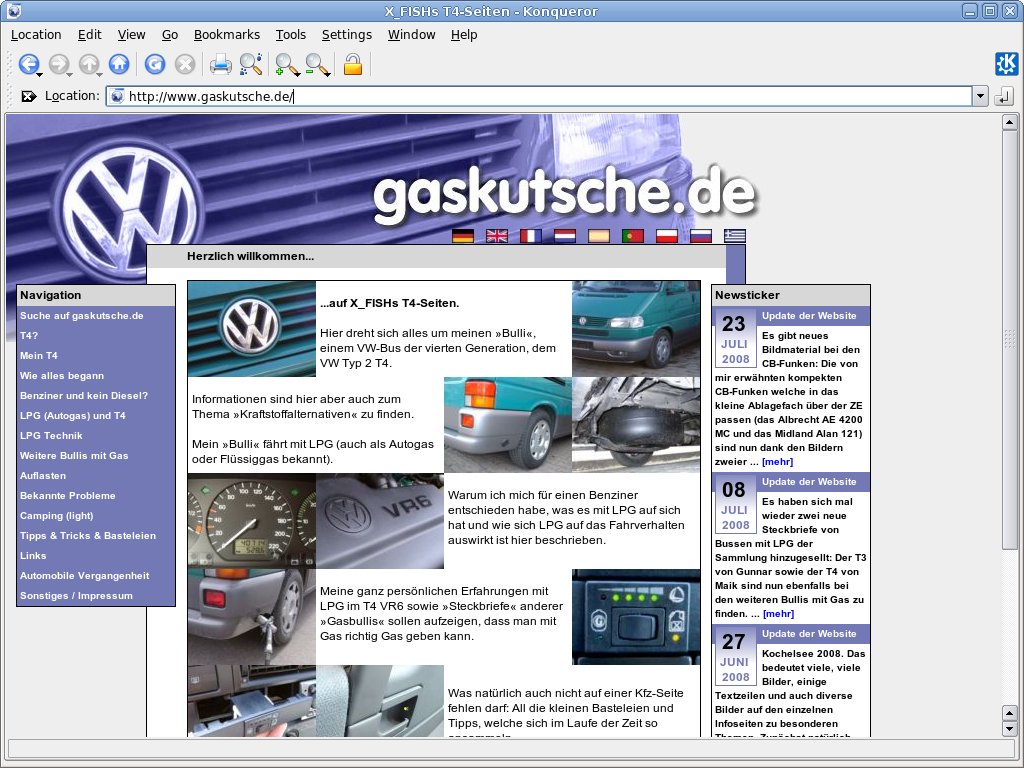Expand the location history dropdown arrow
The height and width of the screenshot is (768, 1024).
click(980, 97)
